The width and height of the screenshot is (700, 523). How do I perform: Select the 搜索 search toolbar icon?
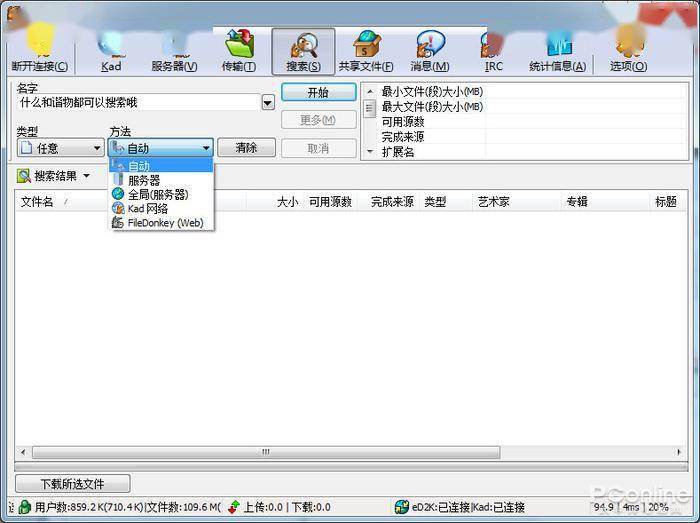(x=303, y=51)
